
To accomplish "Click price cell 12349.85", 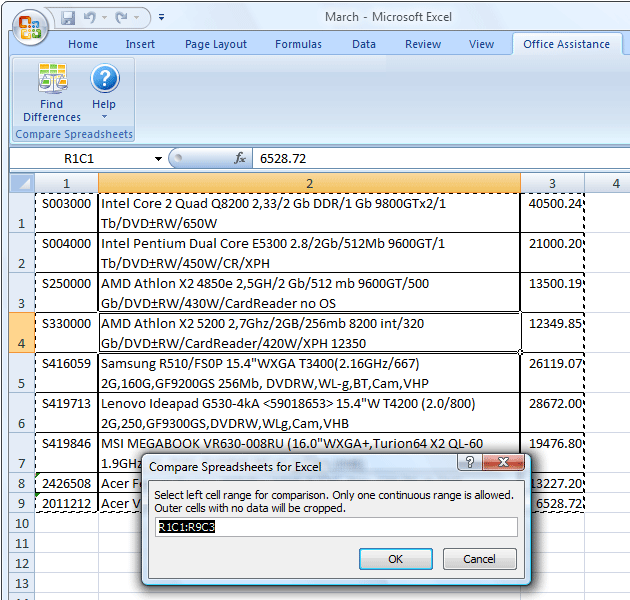I will pyautogui.click(x=552, y=333).
